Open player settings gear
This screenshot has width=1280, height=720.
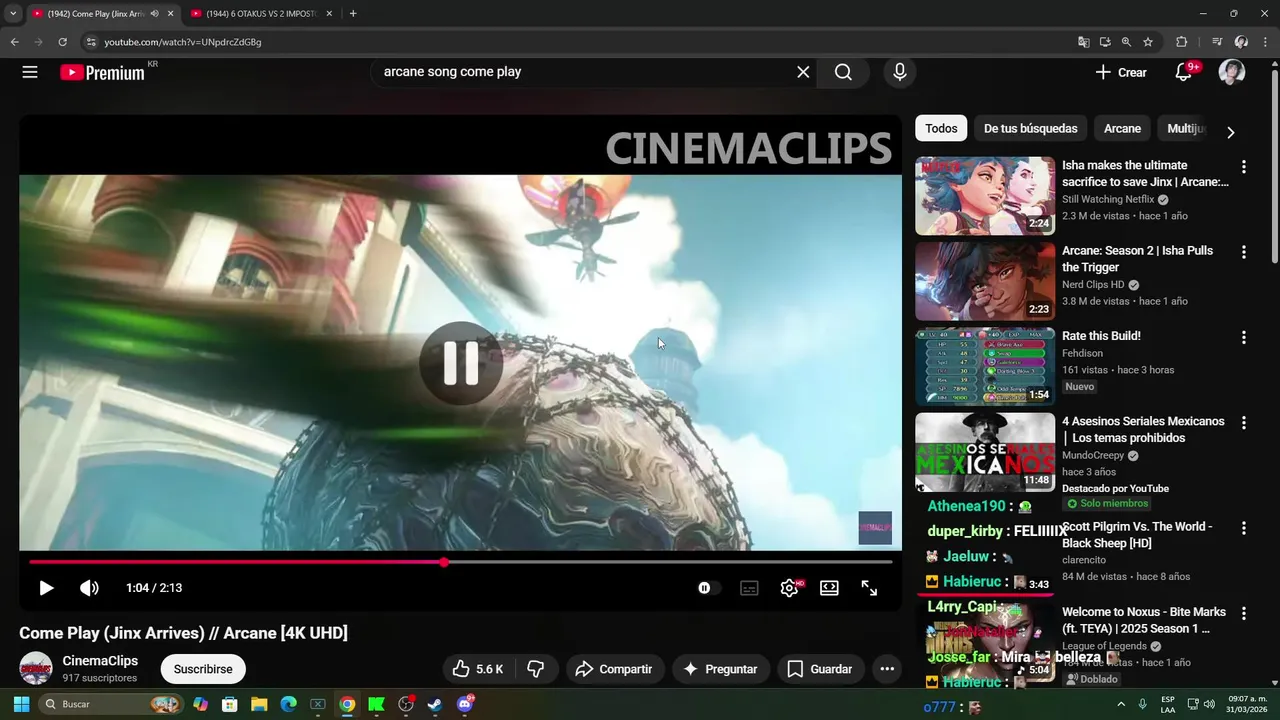[x=789, y=588]
